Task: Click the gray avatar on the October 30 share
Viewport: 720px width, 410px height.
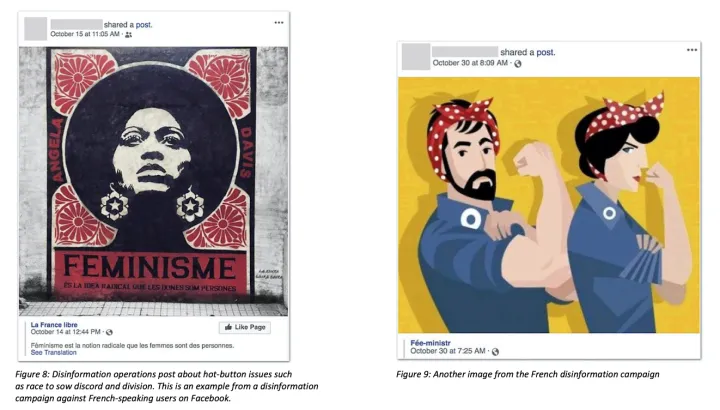Action: click(x=416, y=56)
